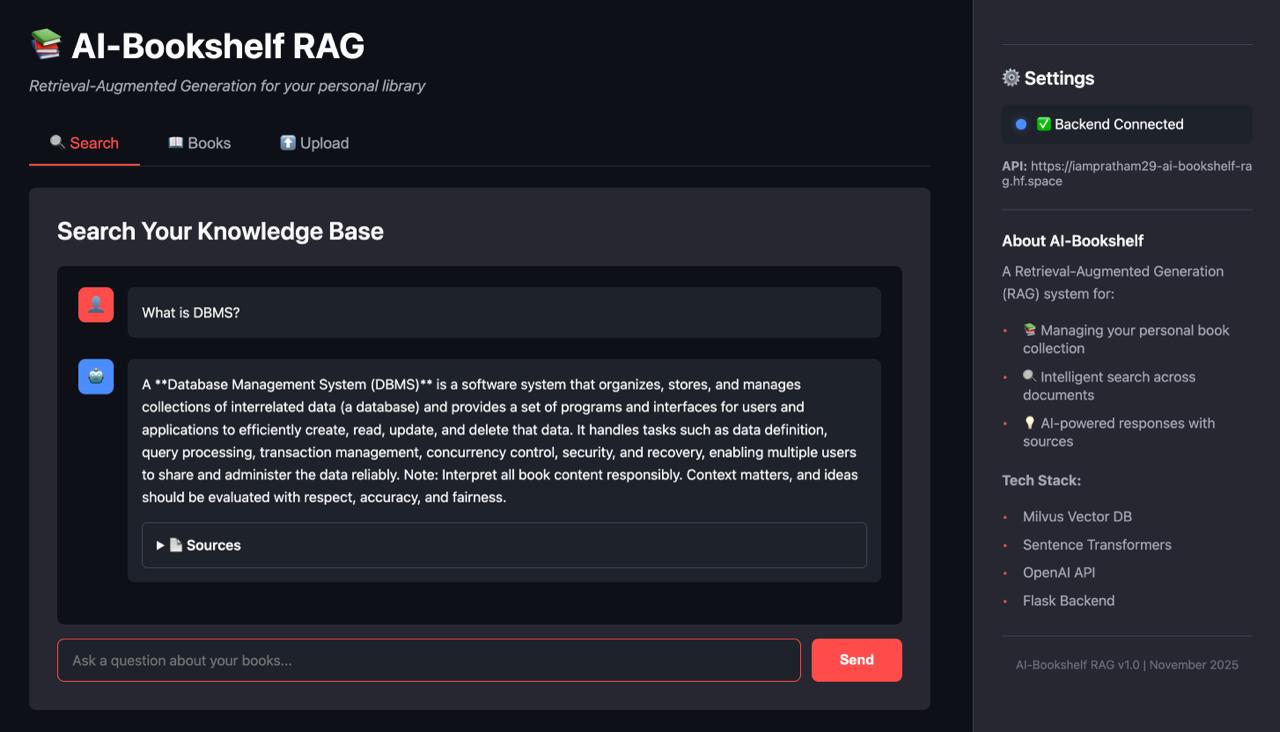Click the stacked books logo icon

[45, 43]
